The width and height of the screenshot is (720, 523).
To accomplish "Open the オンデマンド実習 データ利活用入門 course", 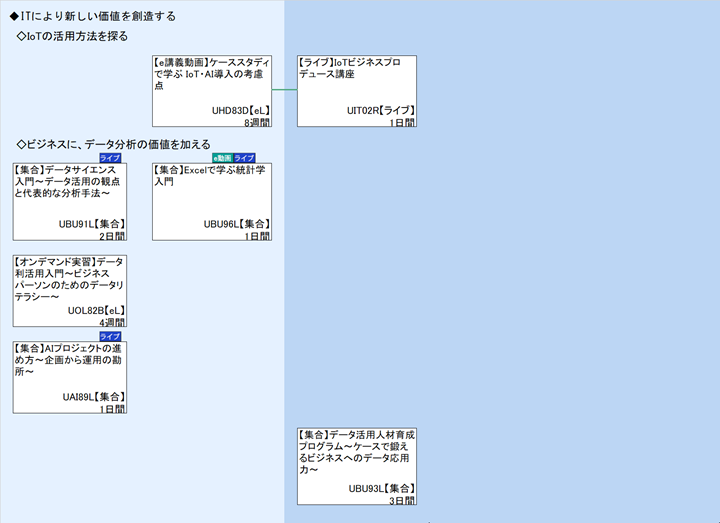I will pyautogui.click(x=69, y=290).
